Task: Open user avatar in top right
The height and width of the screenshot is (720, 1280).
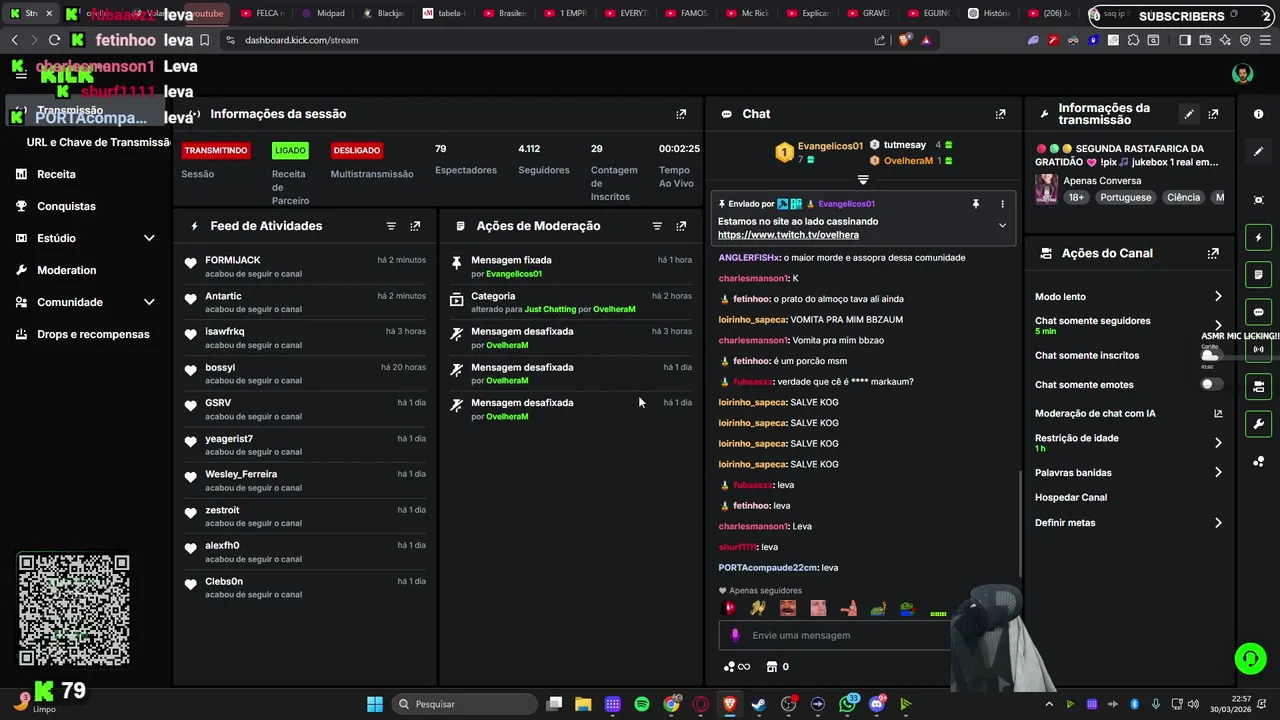Action: [x=1242, y=75]
